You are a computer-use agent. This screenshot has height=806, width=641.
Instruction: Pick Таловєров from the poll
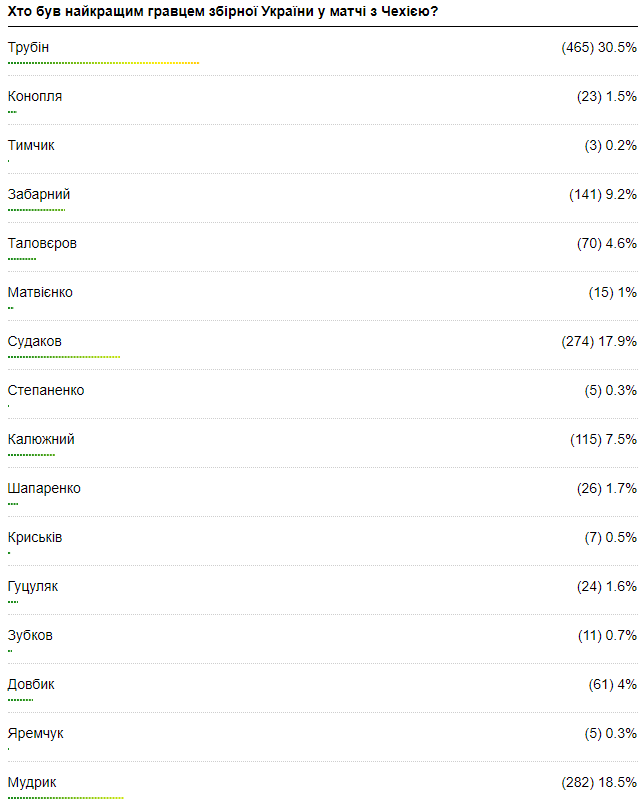tap(42, 244)
